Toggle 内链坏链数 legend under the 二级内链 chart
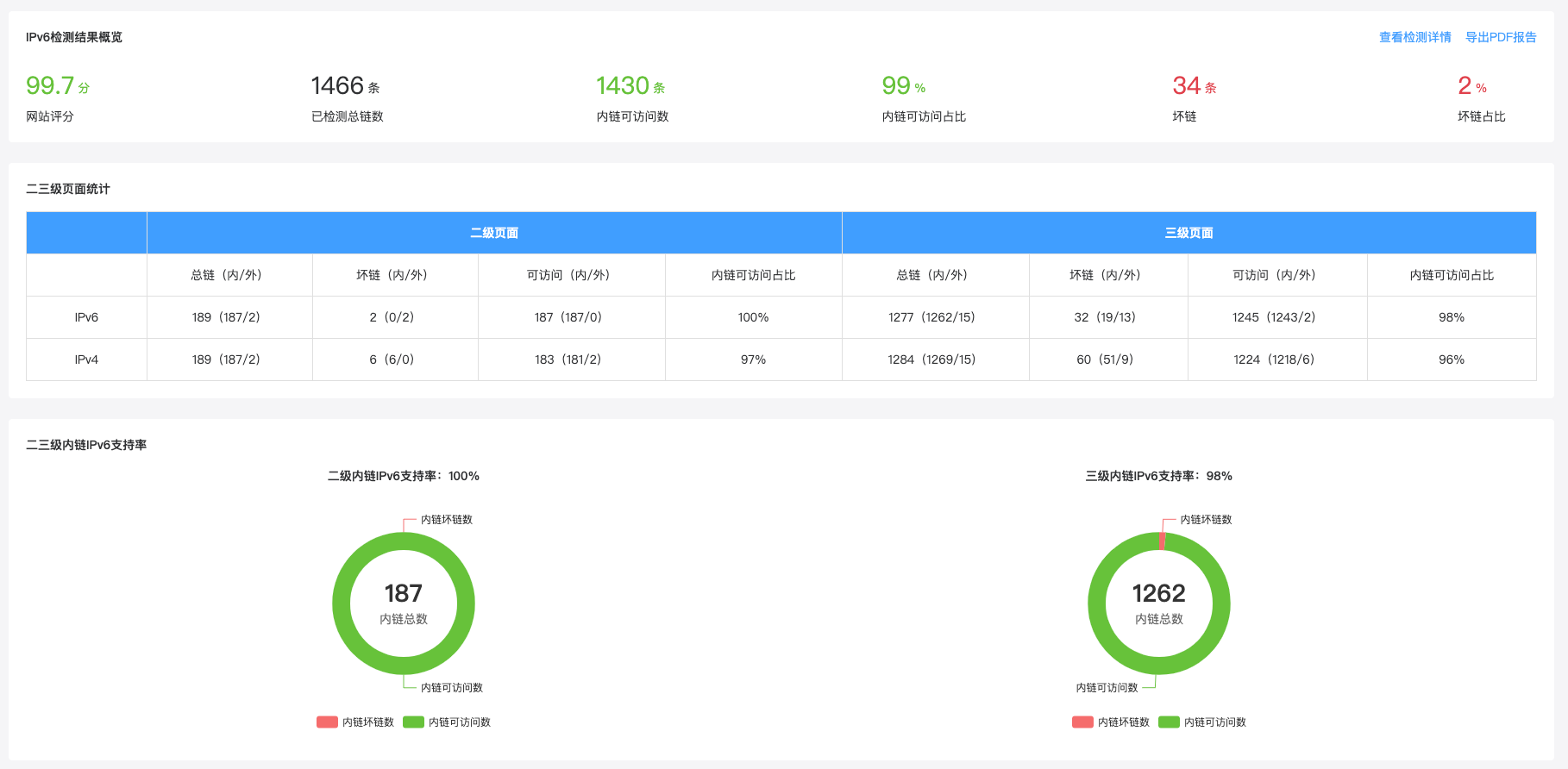This screenshot has height=769, width=1568. [356, 722]
